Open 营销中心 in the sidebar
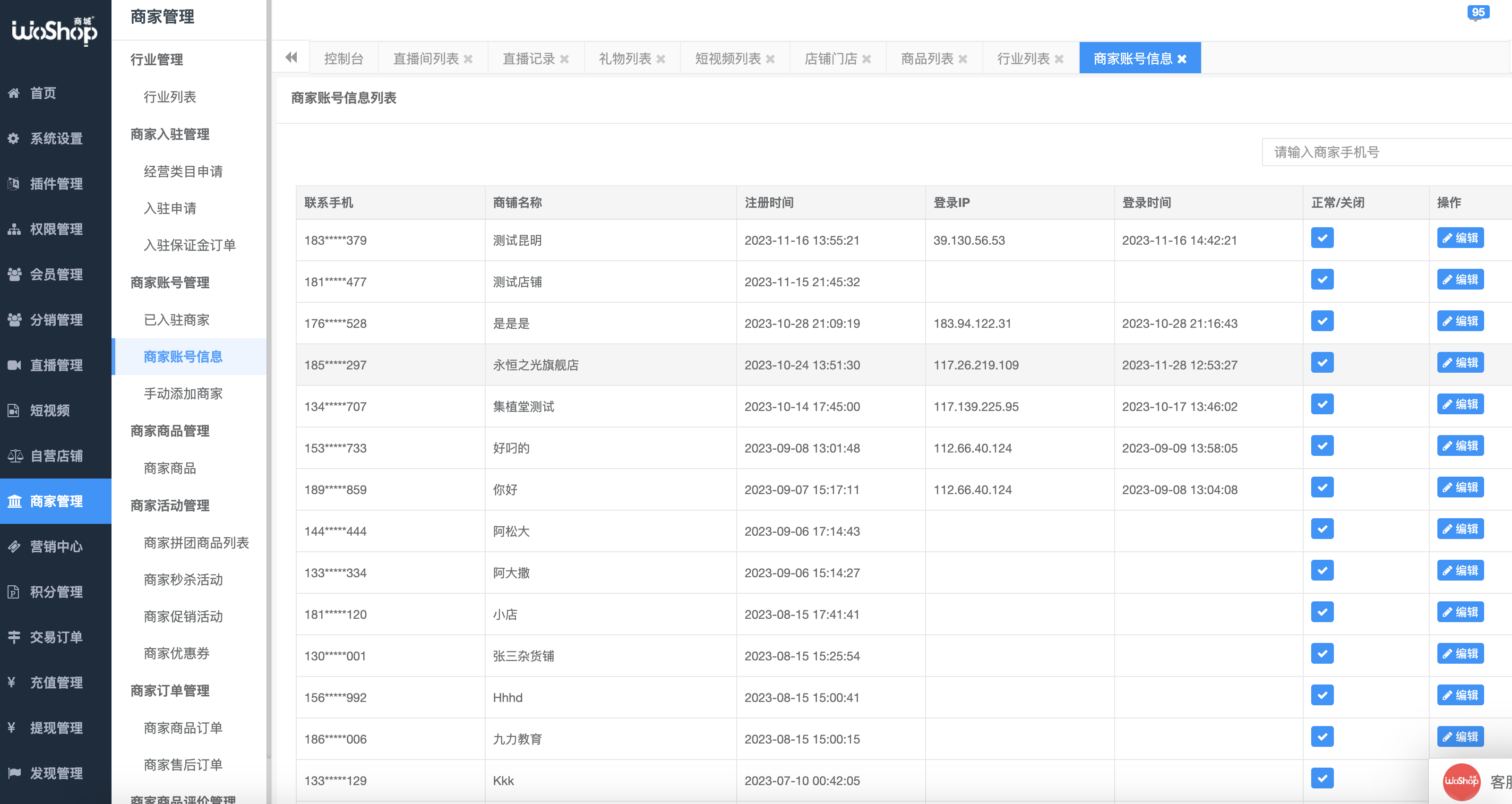 click(56, 547)
